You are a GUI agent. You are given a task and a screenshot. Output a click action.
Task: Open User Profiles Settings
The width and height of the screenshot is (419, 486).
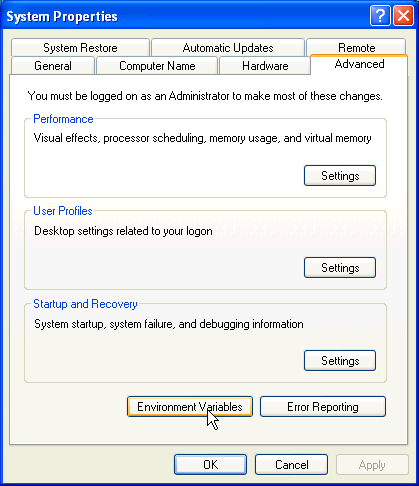pos(340,268)
